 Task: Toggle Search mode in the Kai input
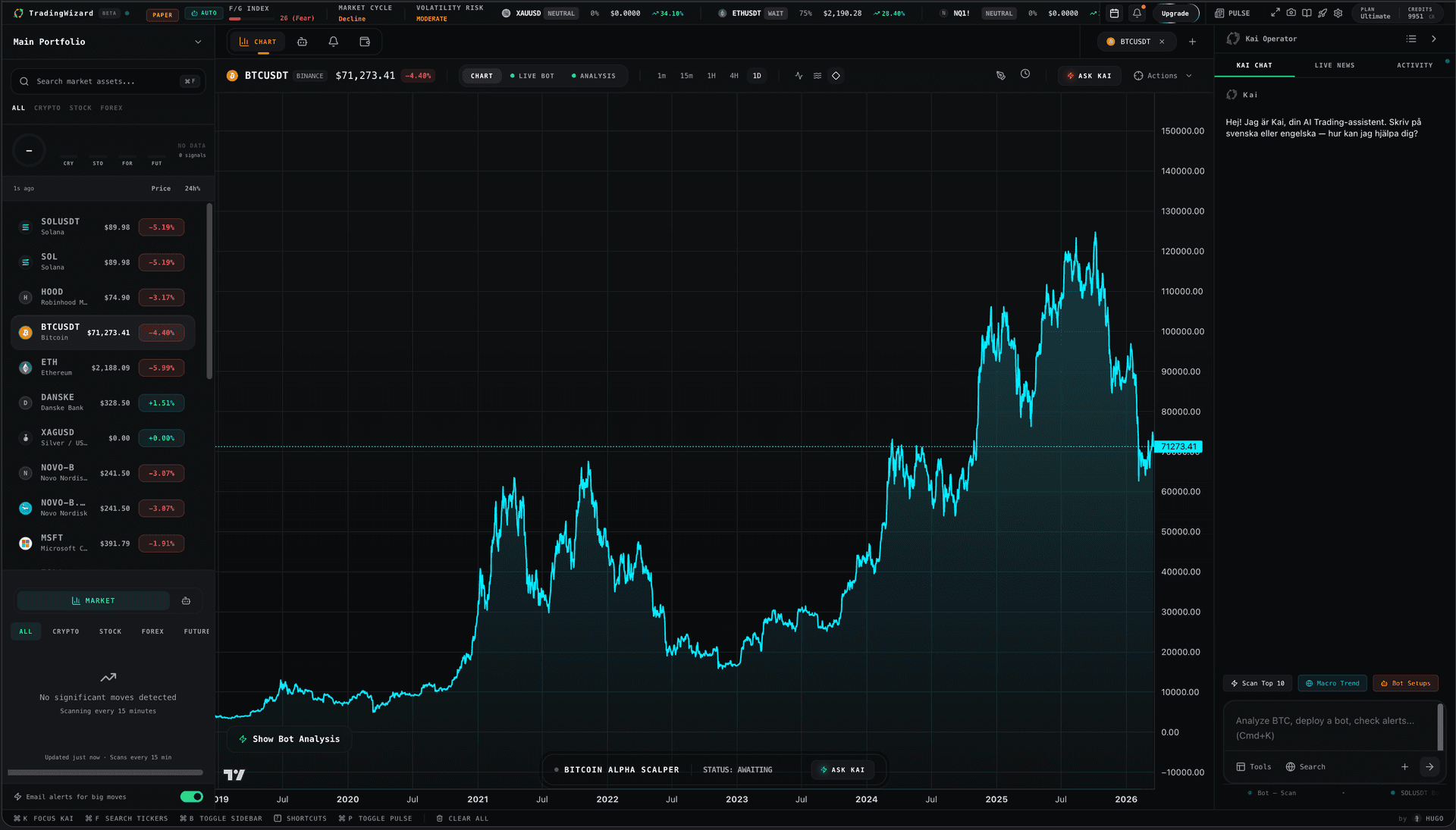coord(1305,767)
